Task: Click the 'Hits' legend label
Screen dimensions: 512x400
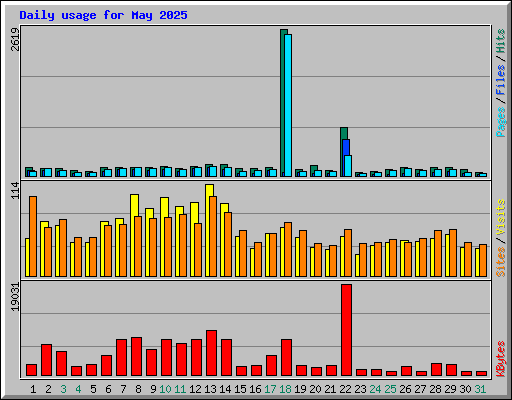Action: (x=501, y=41)
